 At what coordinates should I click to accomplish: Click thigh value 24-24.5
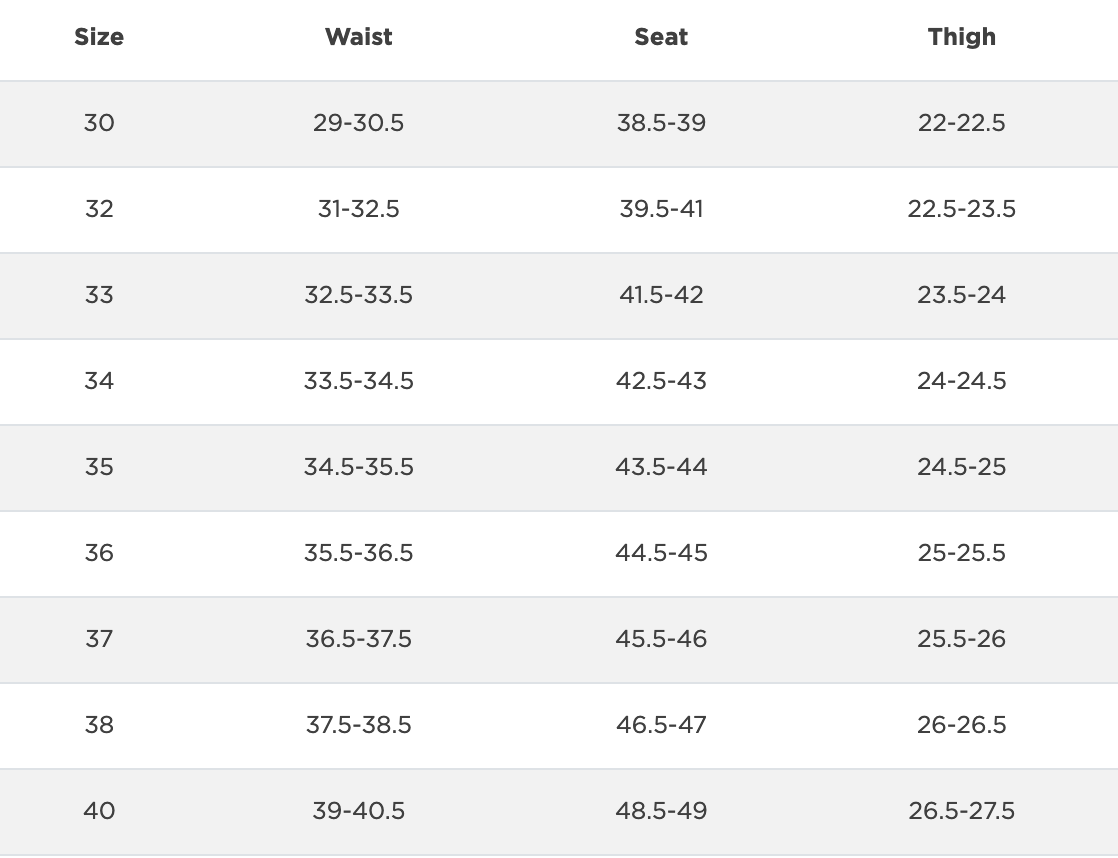[961, 381]
